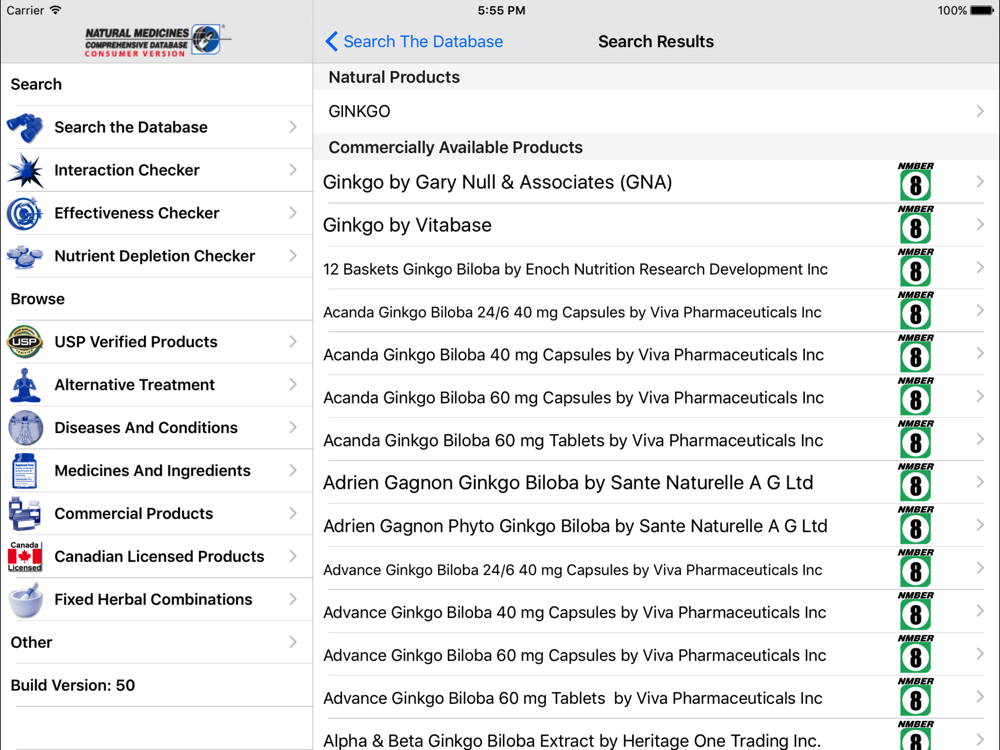
Task: Click the Build Version: 50 text
Action: (73, 686)
